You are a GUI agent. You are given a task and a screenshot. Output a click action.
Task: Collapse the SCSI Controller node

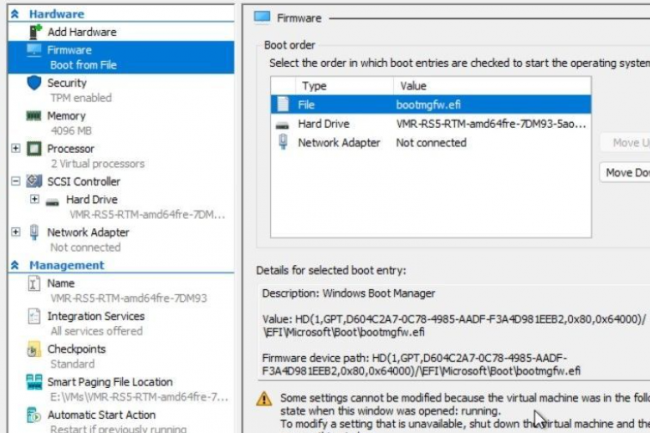coord(15,182)
